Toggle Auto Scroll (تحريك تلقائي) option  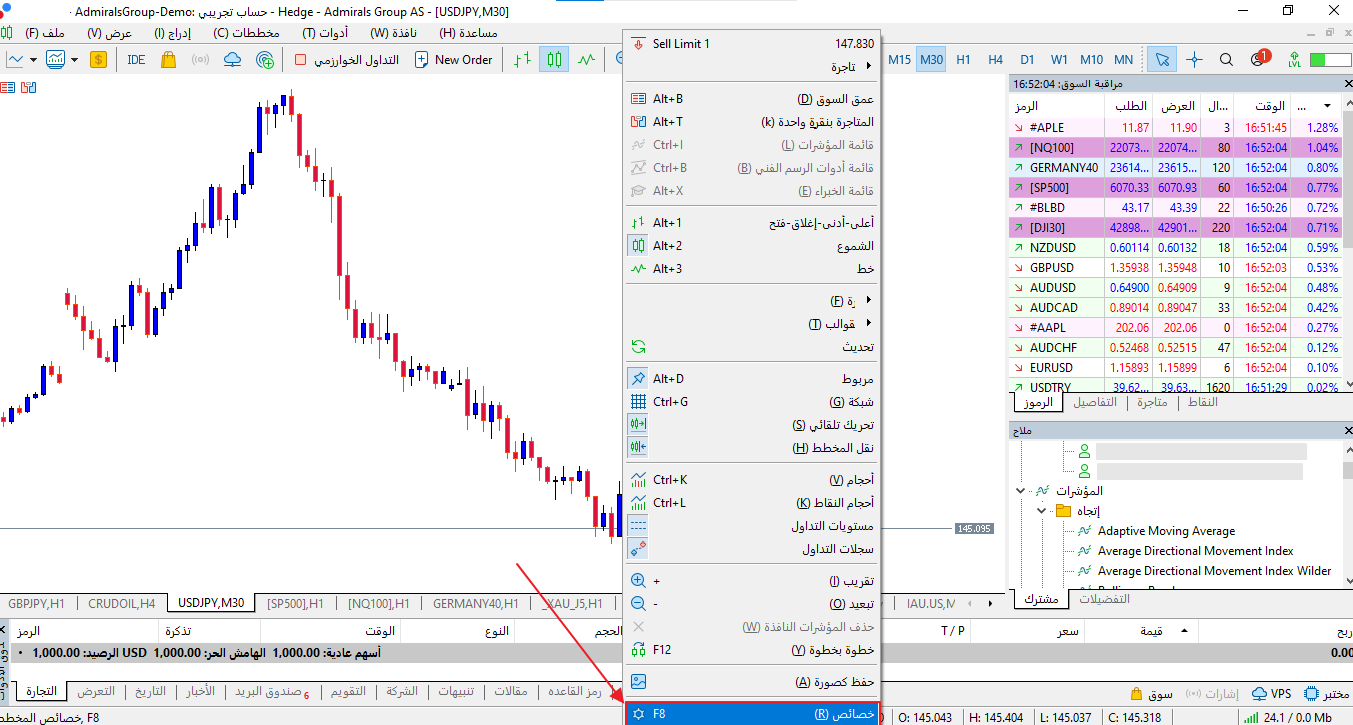751,425
